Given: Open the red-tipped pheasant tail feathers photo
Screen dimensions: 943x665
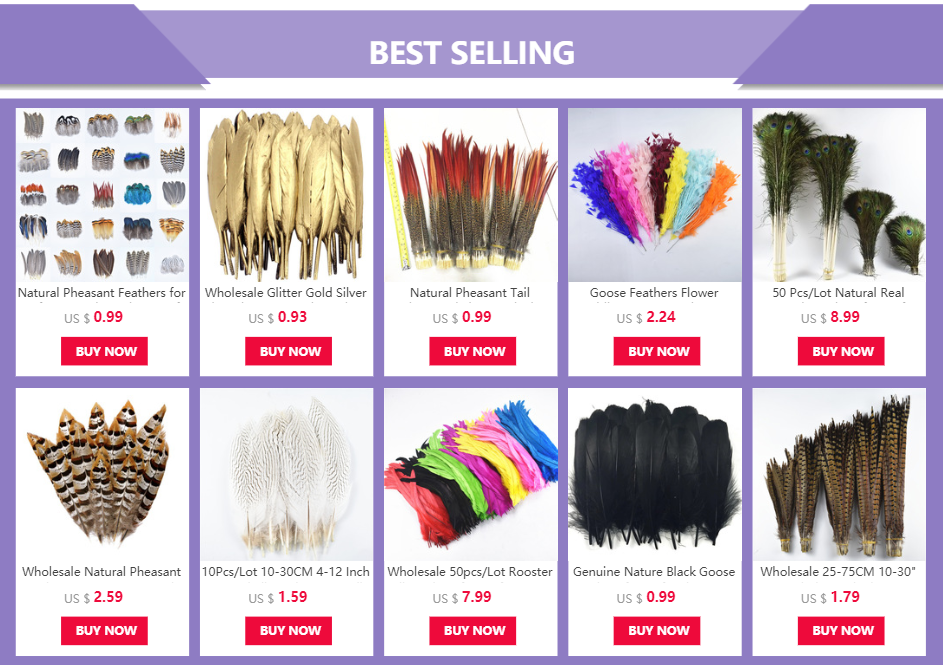Looking at the screenshot, I should pyautogui.click(x=471, y=195).
